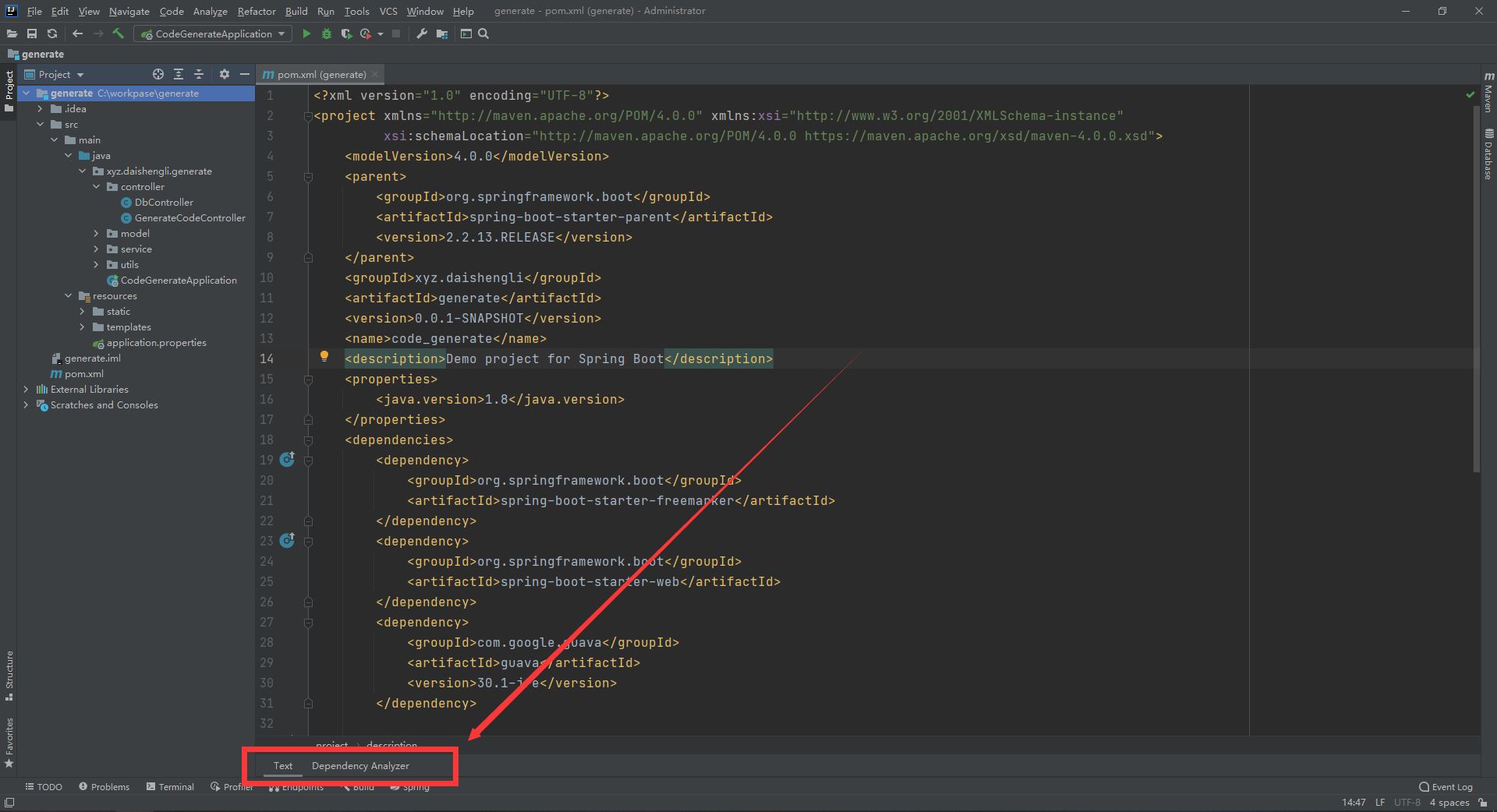Image resolution: width=1497 pixels, height=812 pixels.
Task: Expand Scratches and Consoles node
Action: tap(27, 404)
